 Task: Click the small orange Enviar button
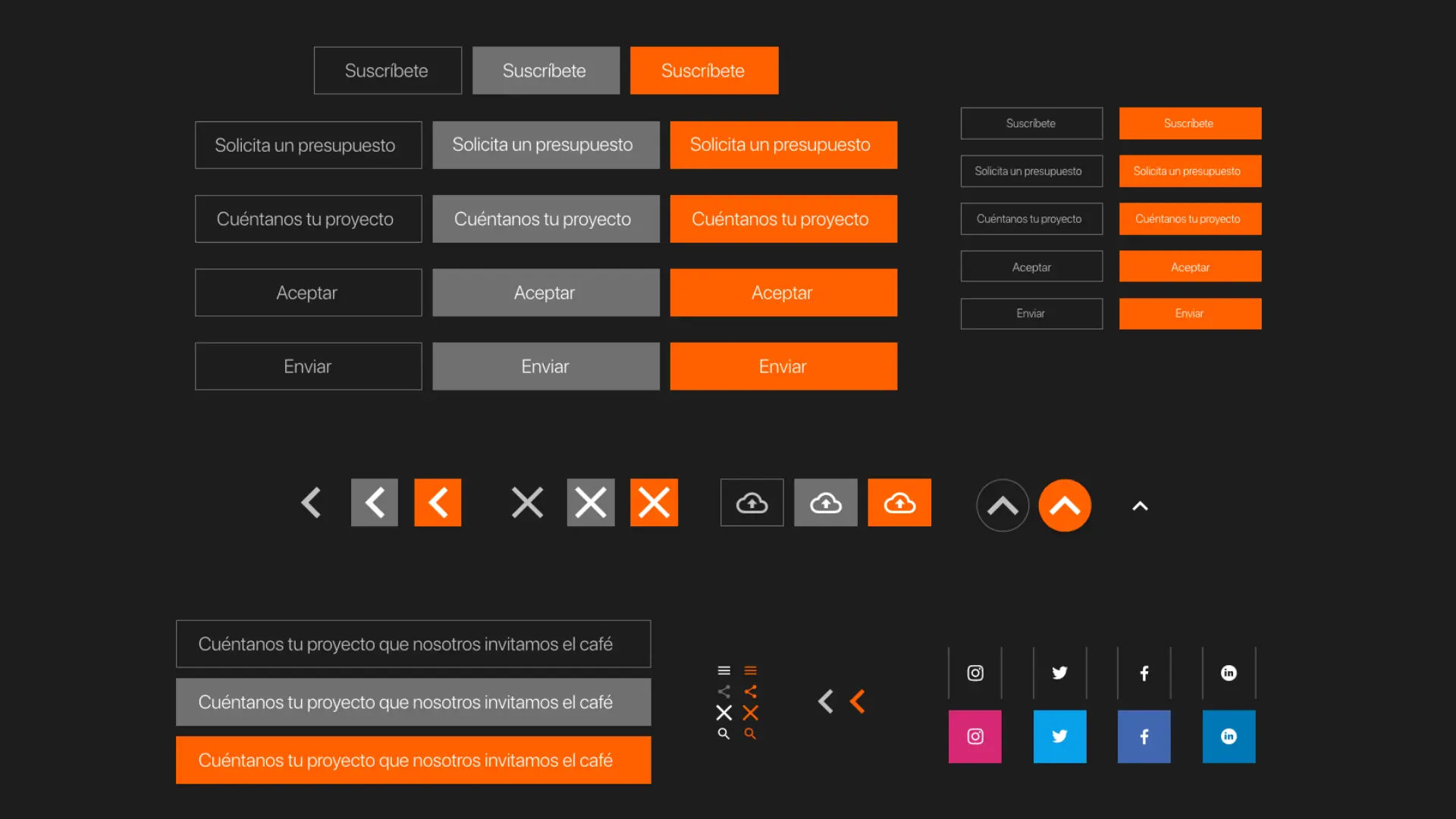(1190, 313)
